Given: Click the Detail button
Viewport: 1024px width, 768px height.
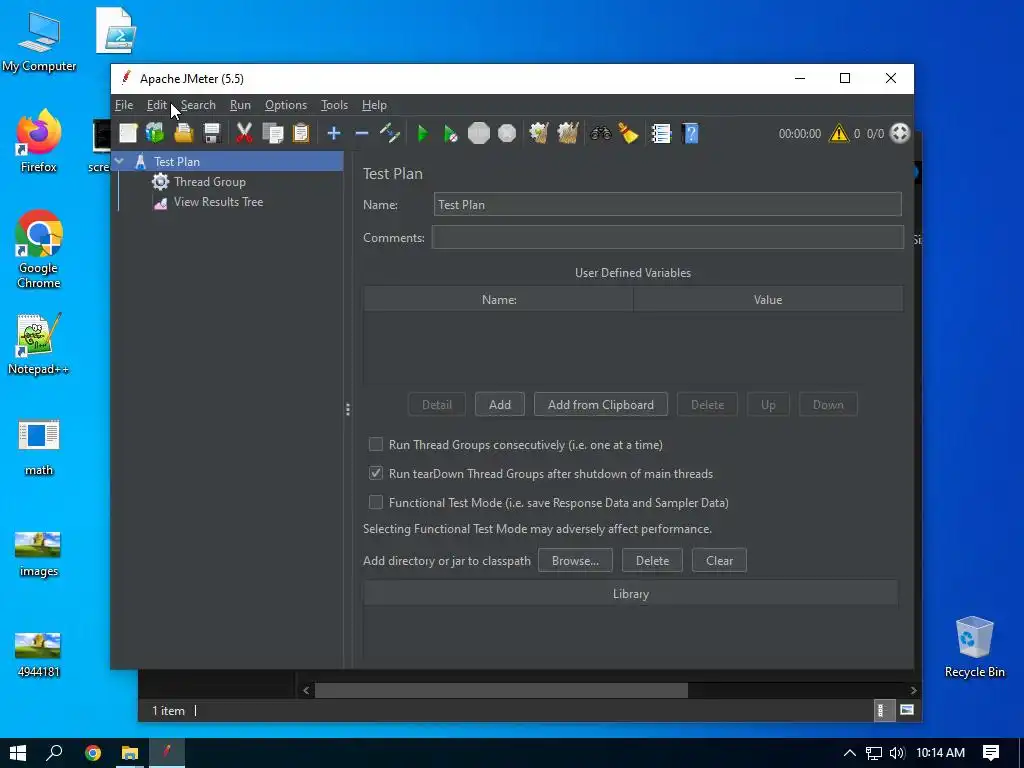Looking at the screenshot, I should (437, 404).
